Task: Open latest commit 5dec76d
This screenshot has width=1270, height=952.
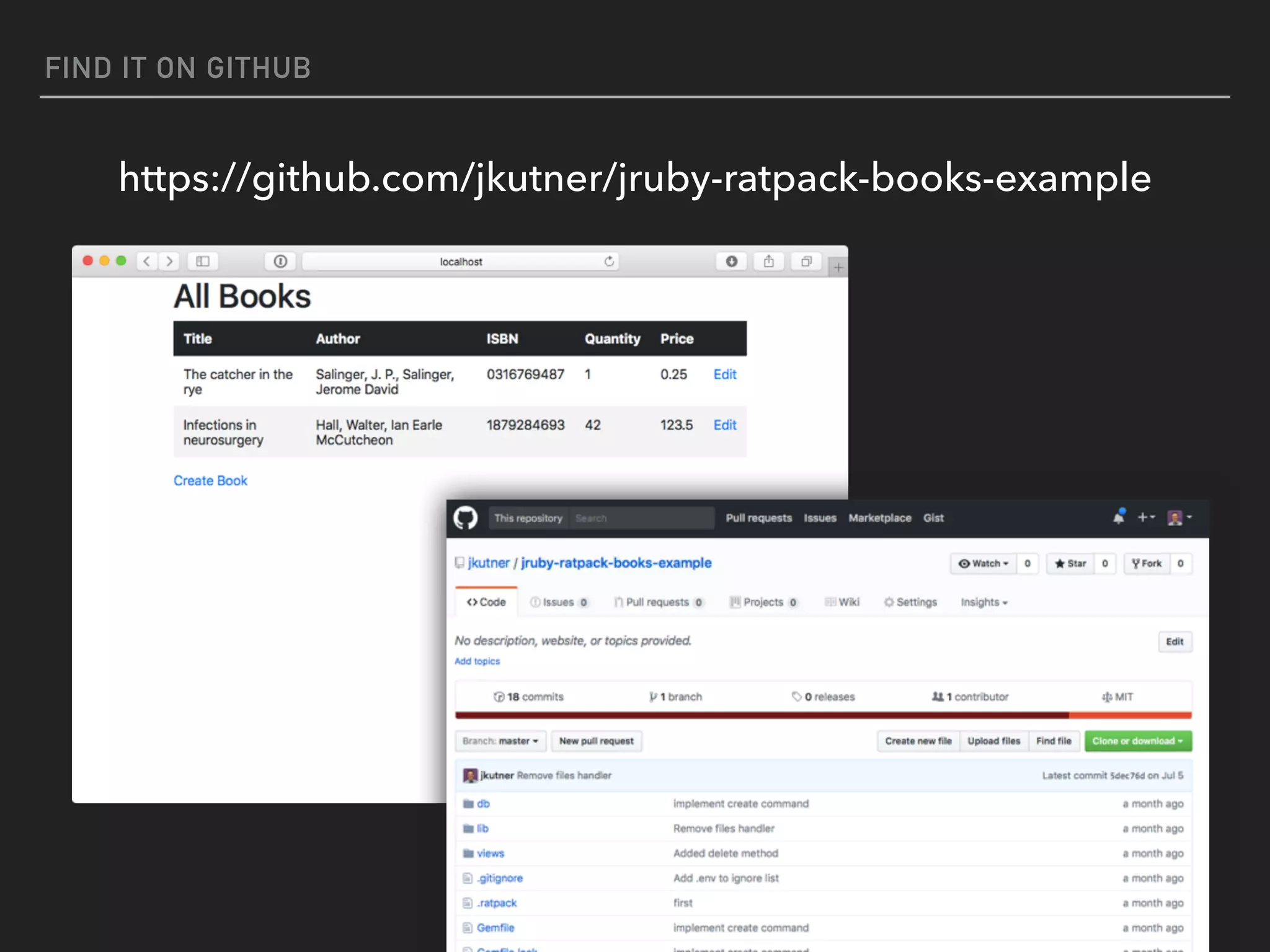Action: point(1127,775)
